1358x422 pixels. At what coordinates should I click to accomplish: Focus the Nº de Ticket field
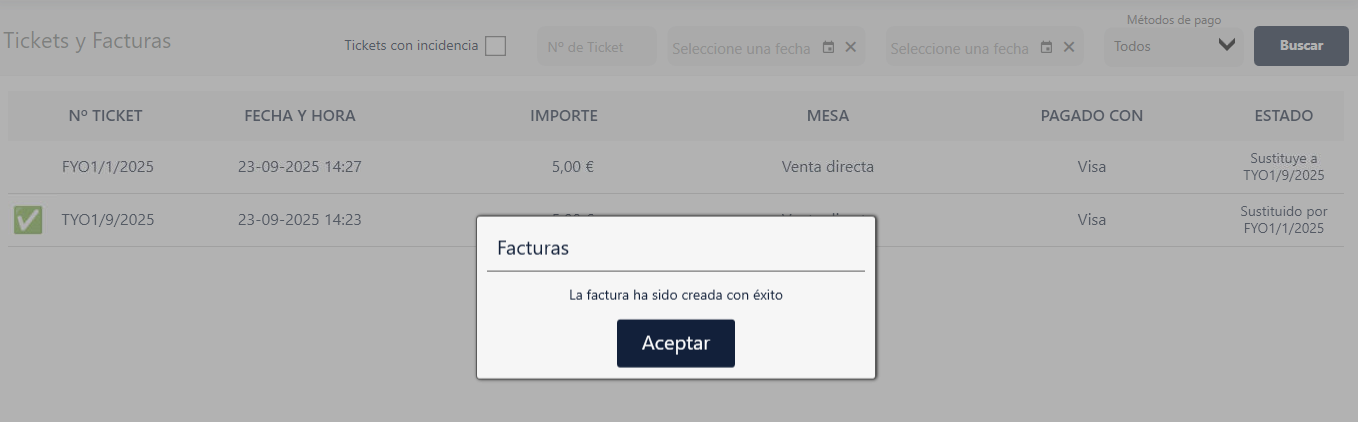pos(597,47)
